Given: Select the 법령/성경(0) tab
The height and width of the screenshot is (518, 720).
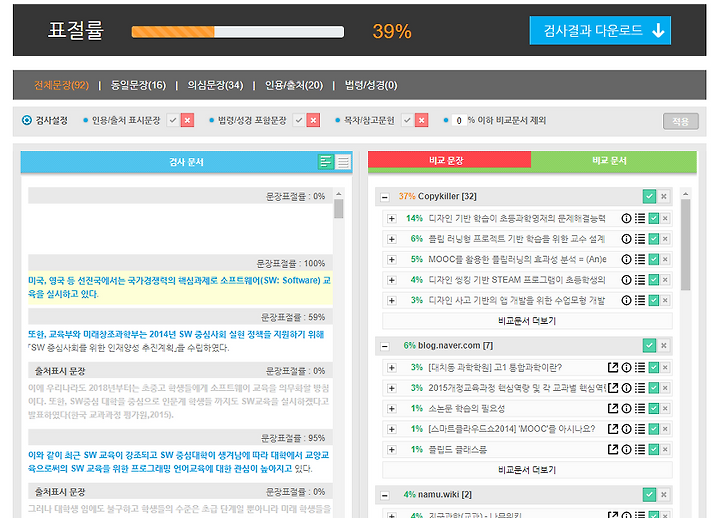Looking at the screenshot, I should coord(371,85).
